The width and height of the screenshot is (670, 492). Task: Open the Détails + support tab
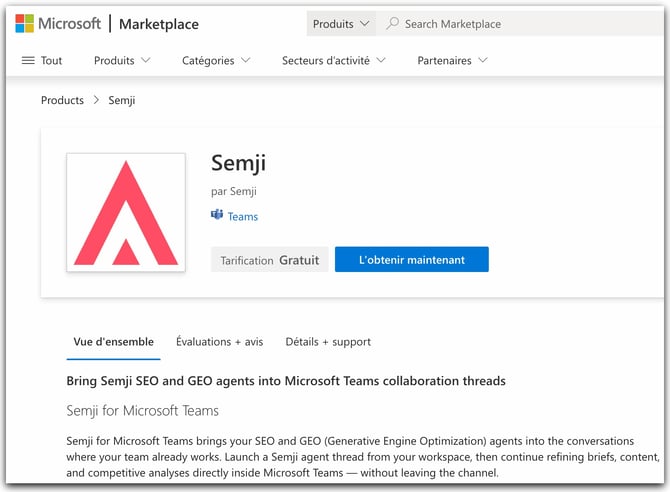[x=328, y=342]
